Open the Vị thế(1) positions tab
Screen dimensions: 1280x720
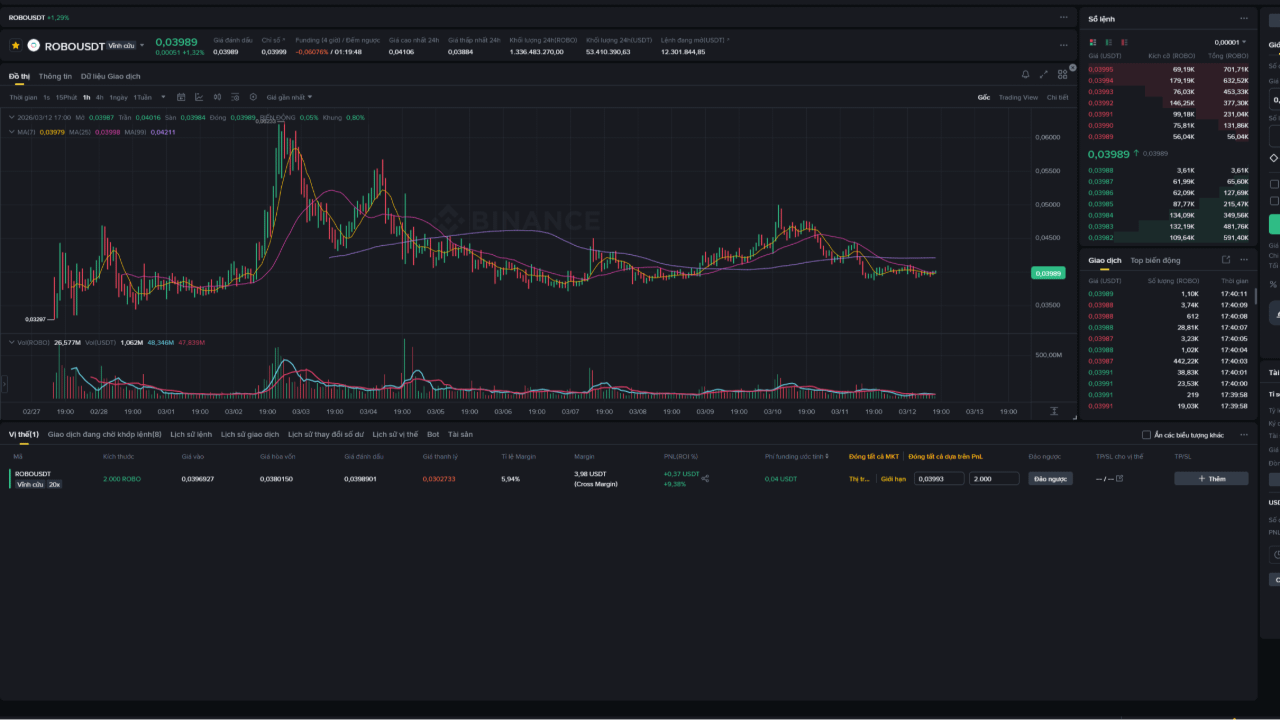[x=23, y=434]
